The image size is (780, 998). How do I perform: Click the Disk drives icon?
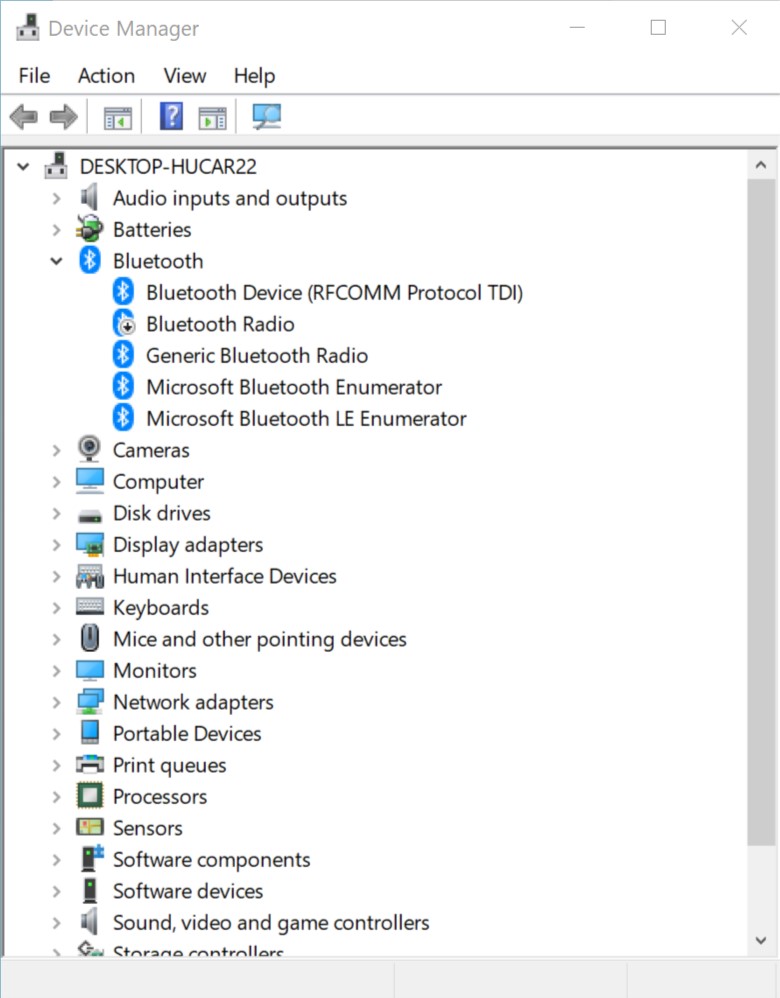[x=90, y=515]
